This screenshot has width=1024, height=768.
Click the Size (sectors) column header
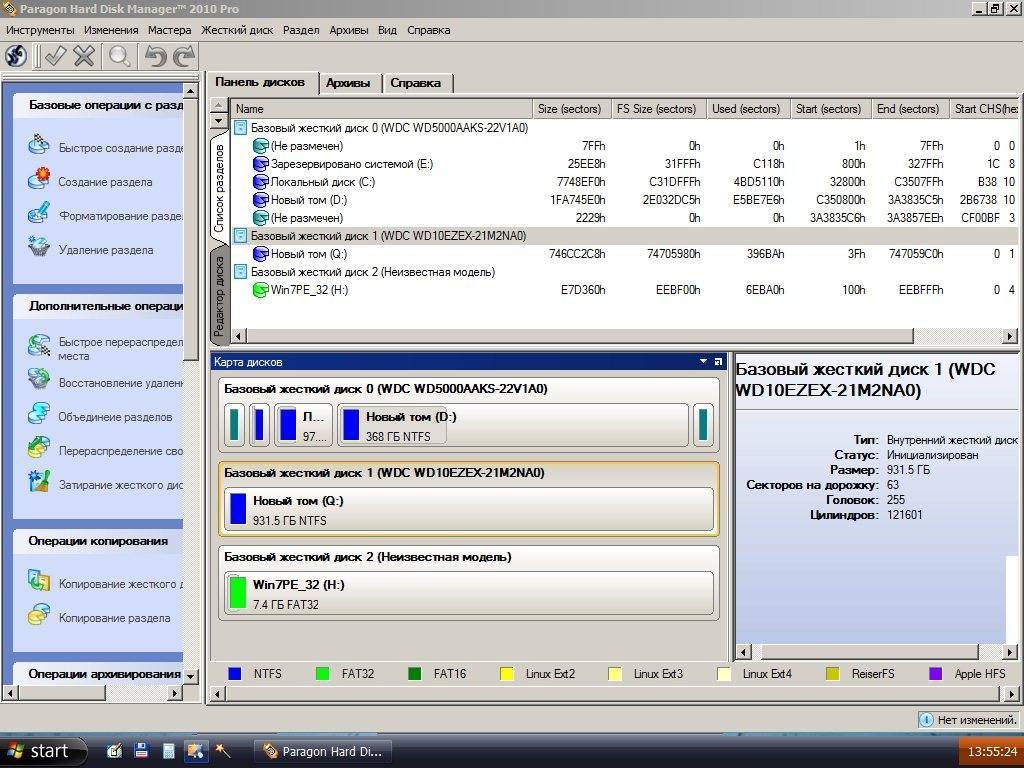tap(569, 109)
